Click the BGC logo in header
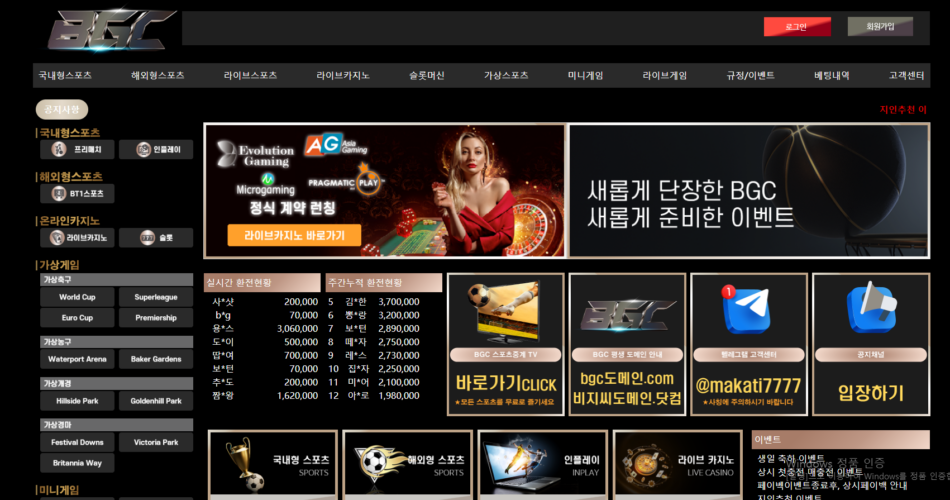This screenshot has height=500, width=950. tap(110, 29)
